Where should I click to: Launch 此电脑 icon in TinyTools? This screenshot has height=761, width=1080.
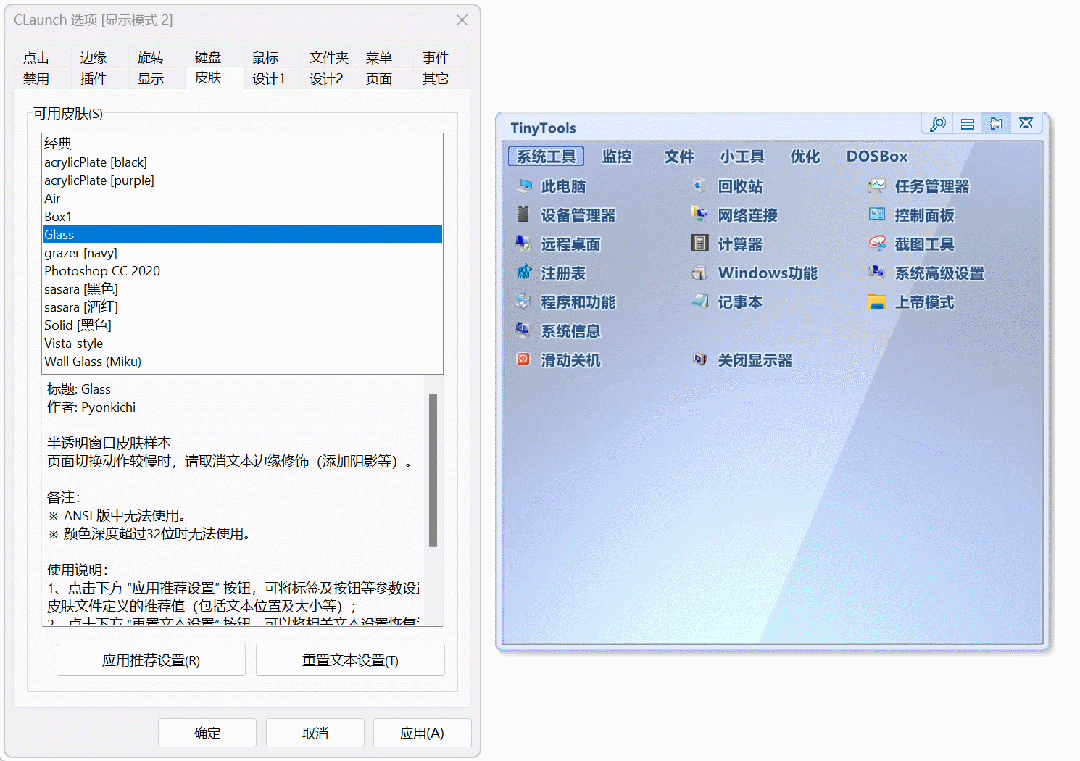pos(524,186)
